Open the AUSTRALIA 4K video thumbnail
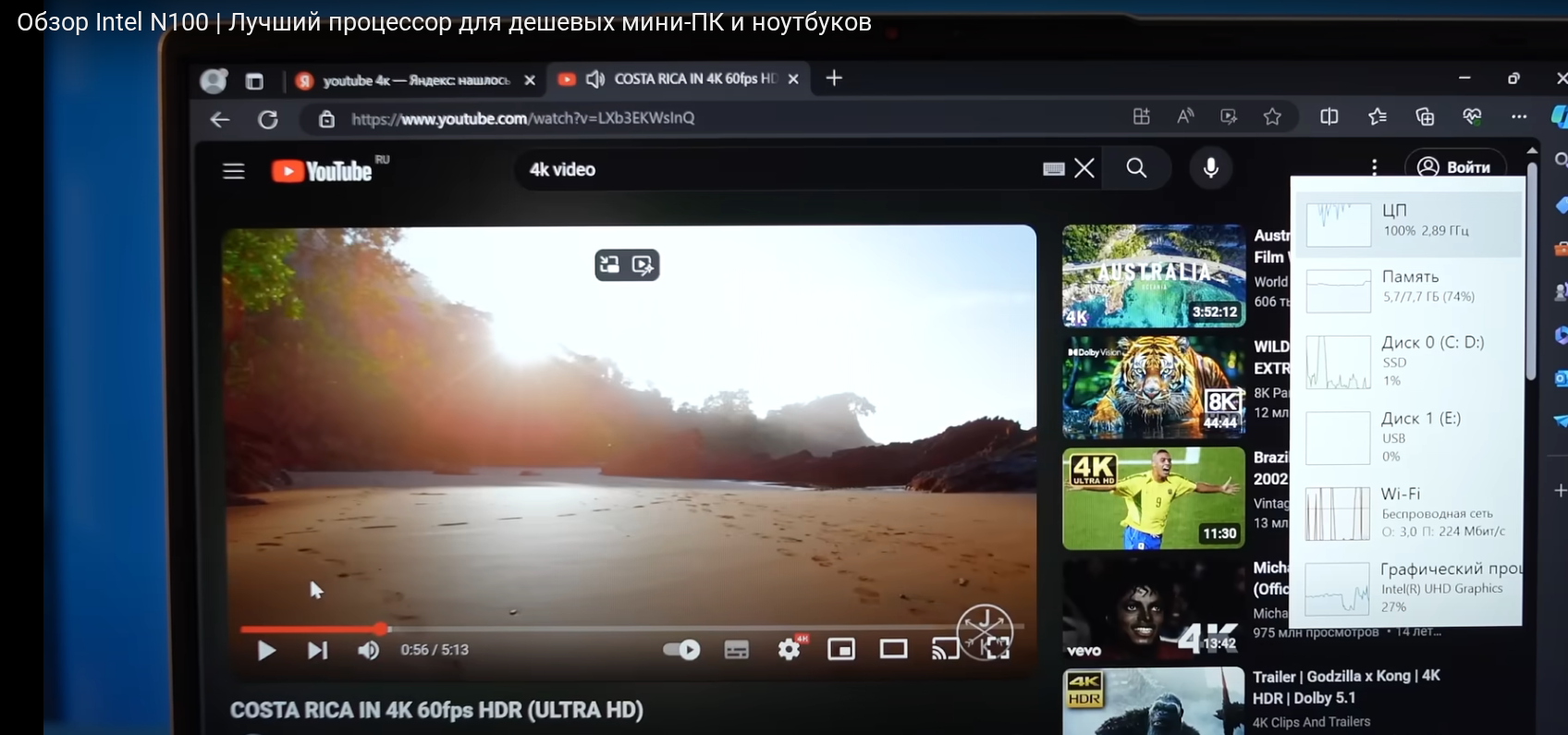 pyautogui.click(x=1154, y=276)
